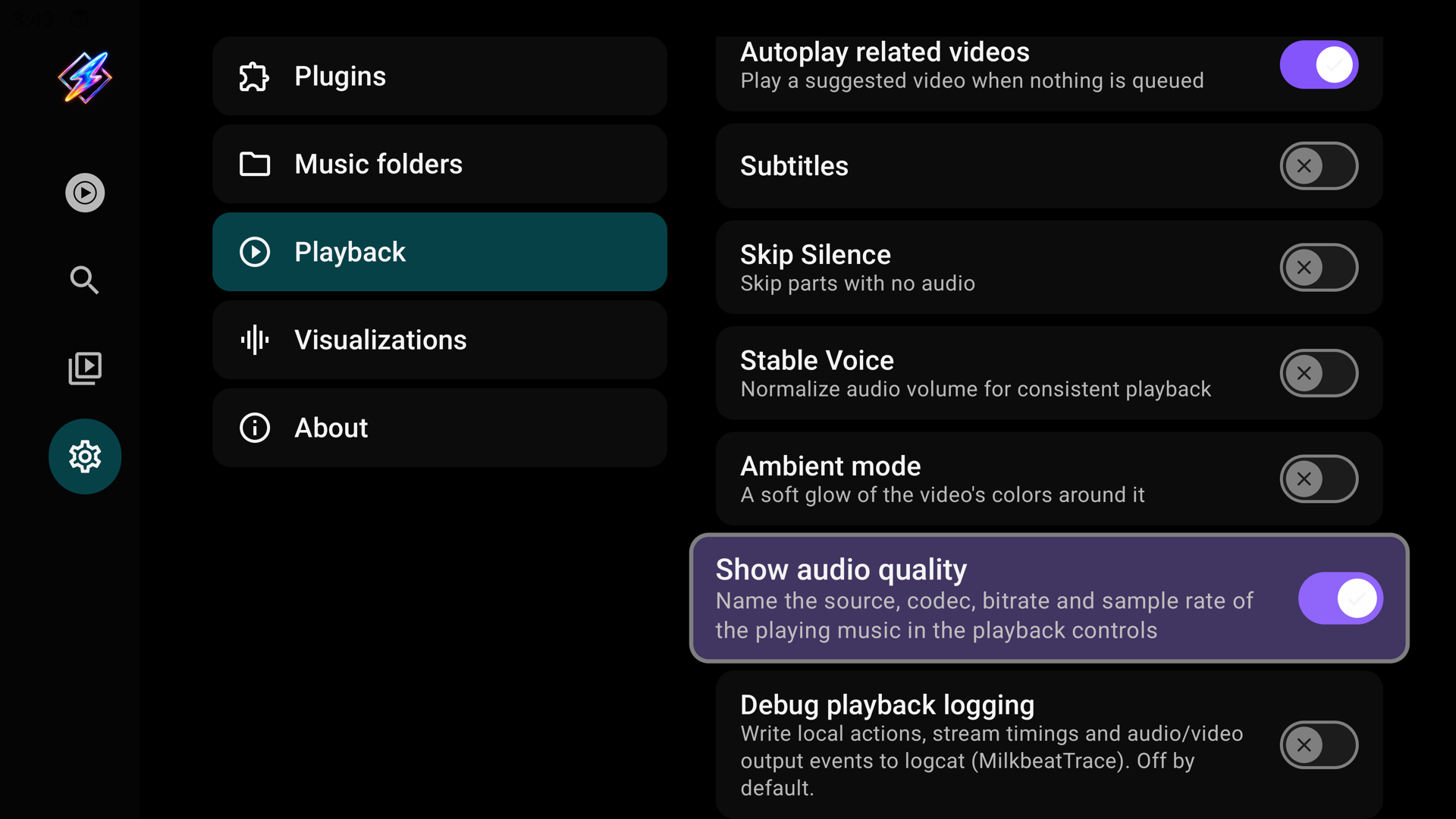Click the info icon beside About
This screenshot has width=1456, height=819.
(x=255, y=428)
